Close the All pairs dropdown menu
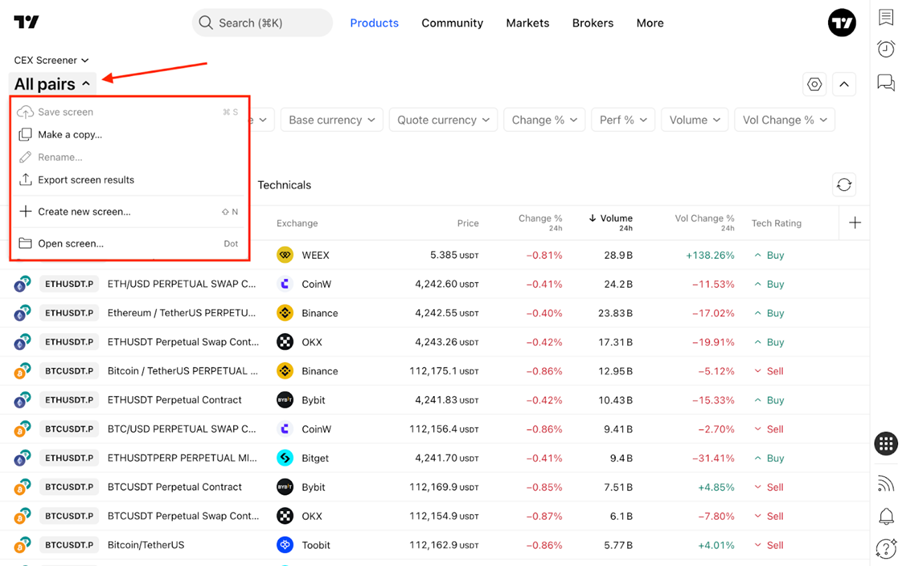 (x=52, y=84)
